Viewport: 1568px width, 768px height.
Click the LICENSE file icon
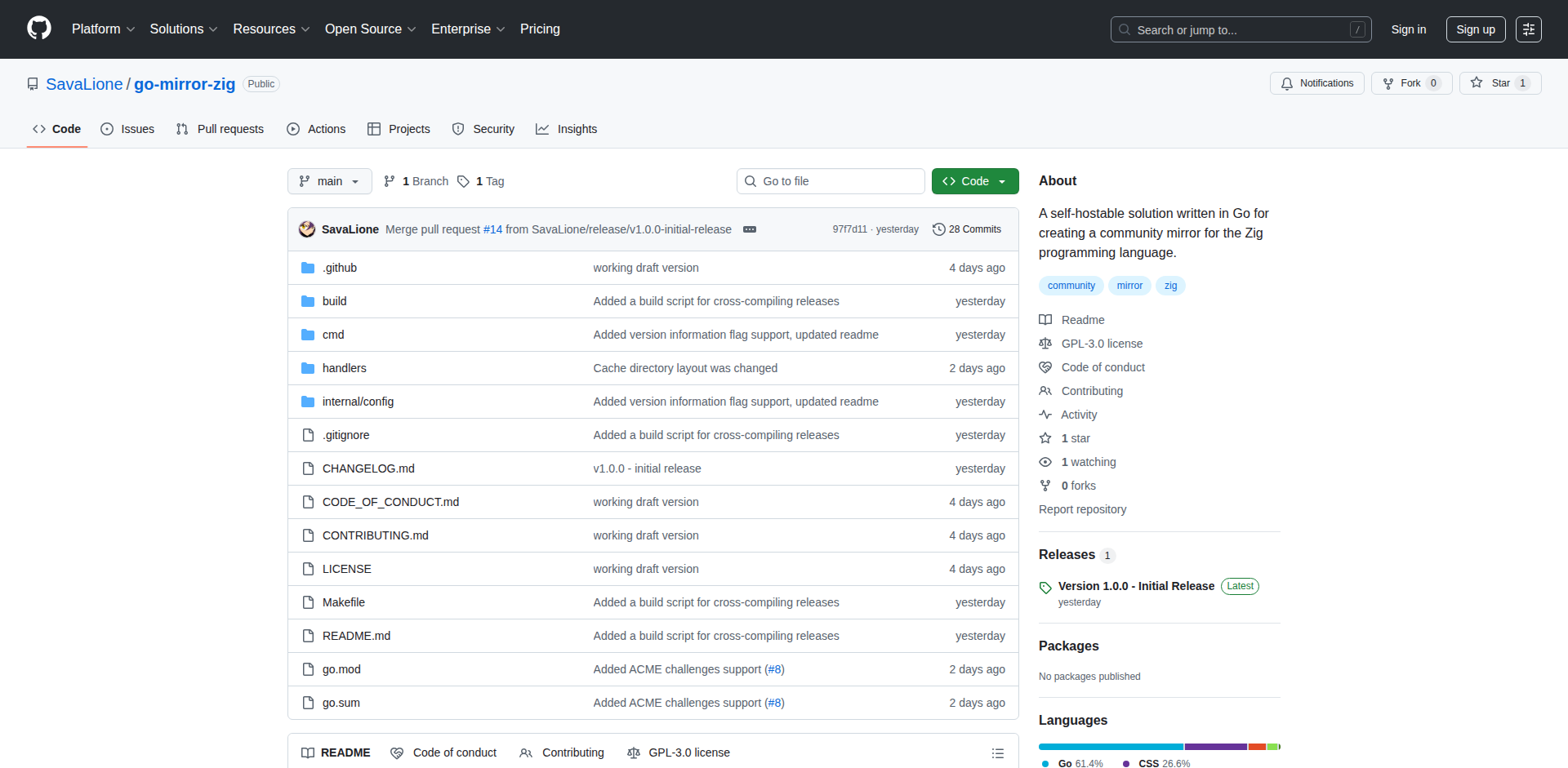click(x=308, y=569)
